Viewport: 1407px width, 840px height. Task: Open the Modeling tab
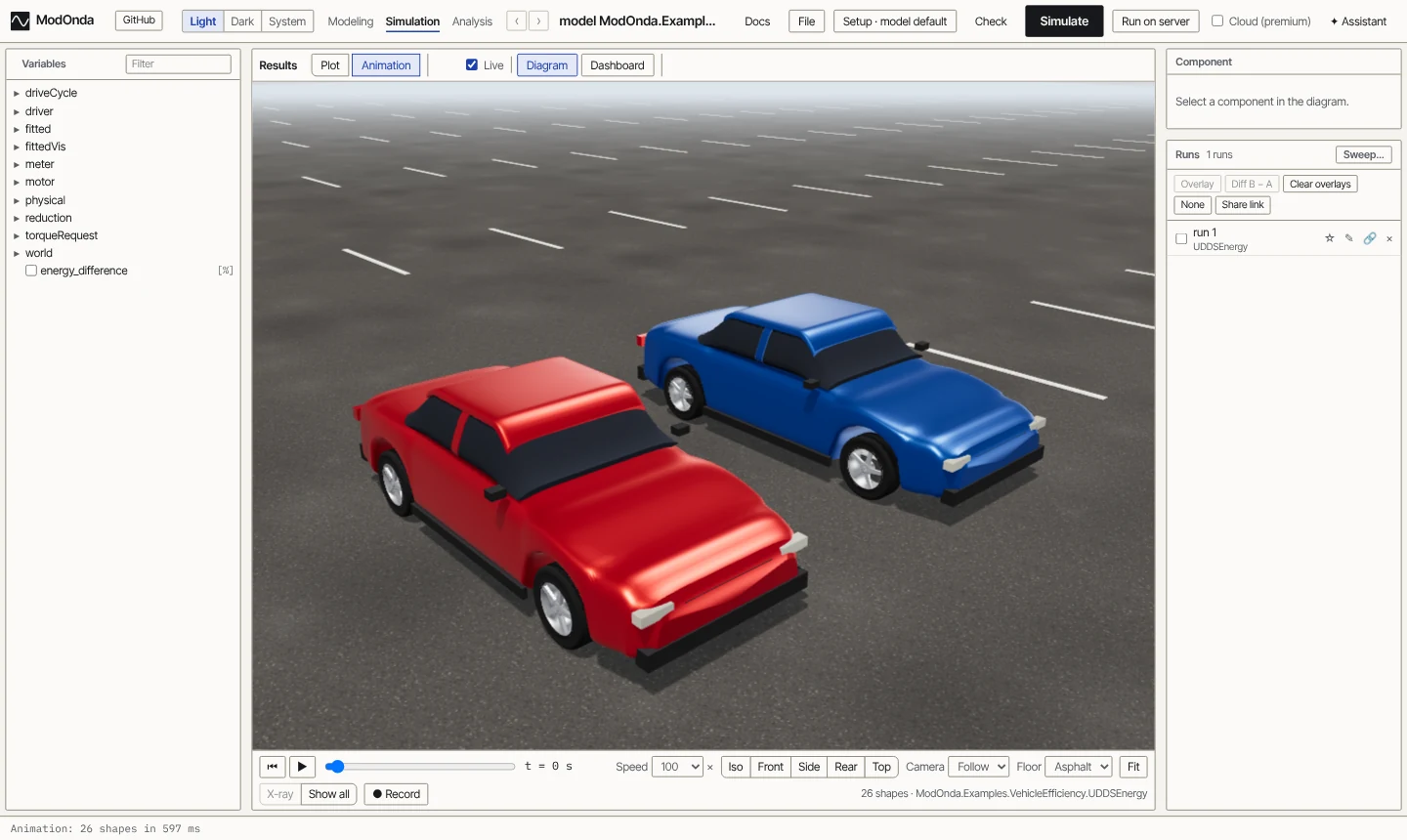click(x=351, y=21)
